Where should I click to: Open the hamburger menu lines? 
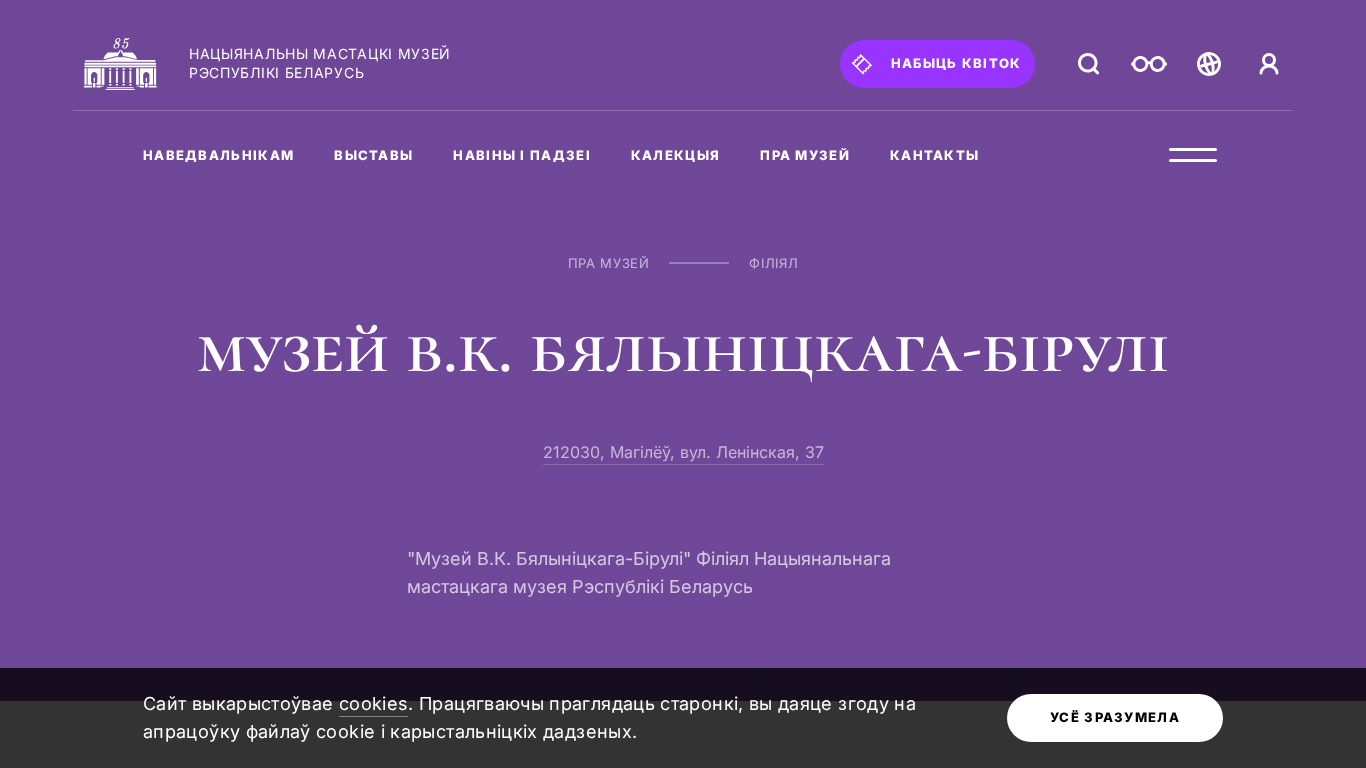(1193, 155)
